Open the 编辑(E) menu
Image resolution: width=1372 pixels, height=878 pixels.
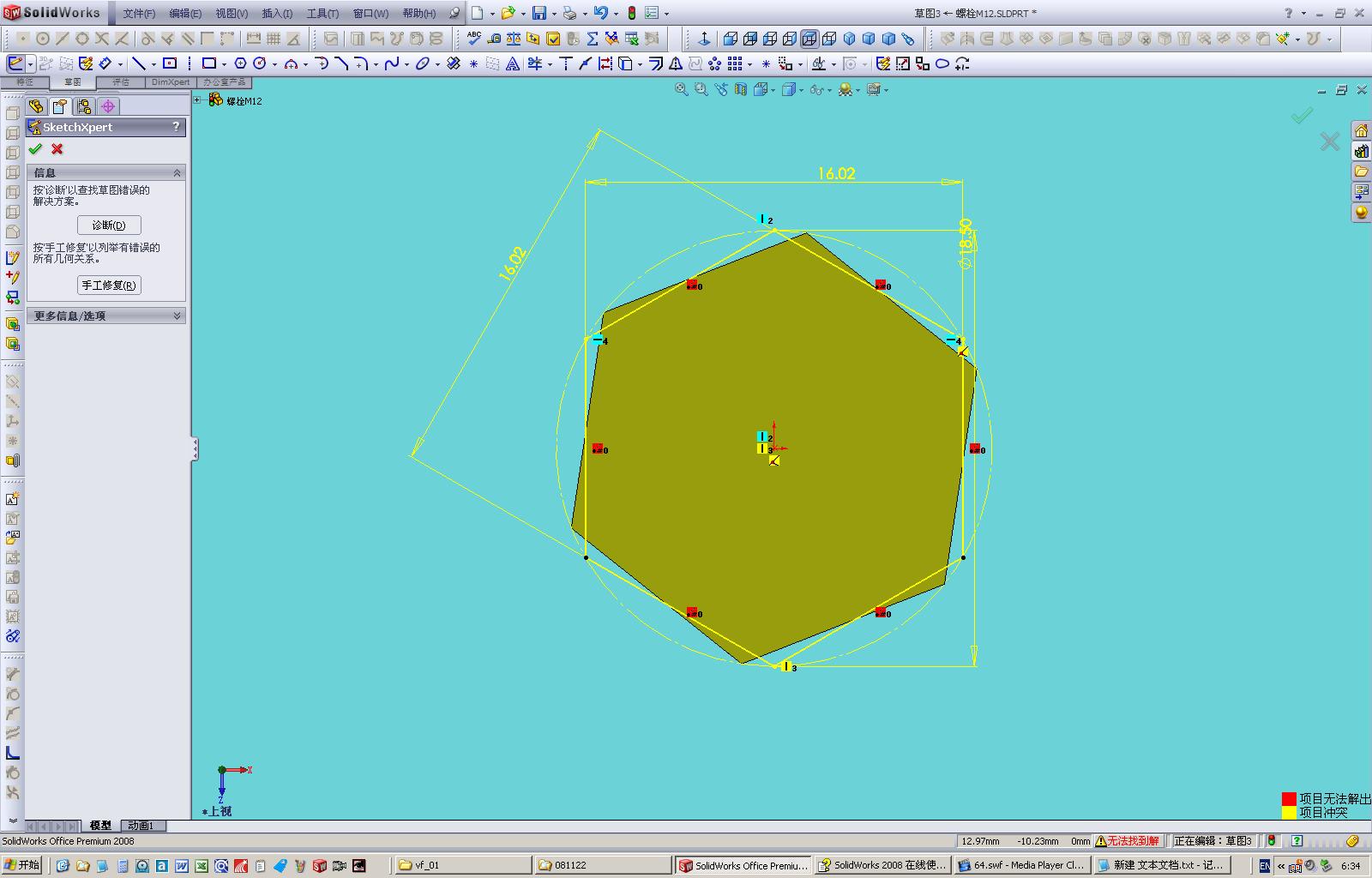(185, 14)
